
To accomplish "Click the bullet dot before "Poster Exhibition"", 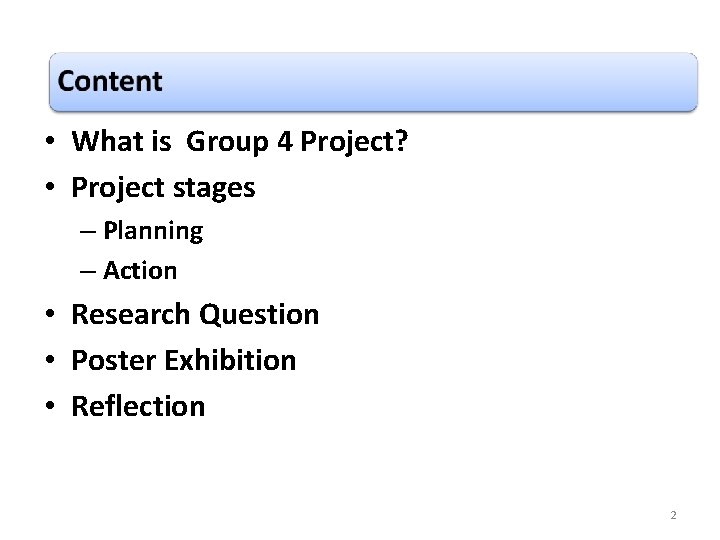I will [x=49, y=361].
